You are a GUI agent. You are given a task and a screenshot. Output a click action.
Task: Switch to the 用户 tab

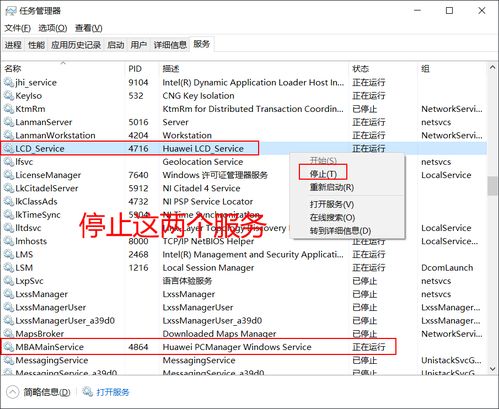coord(139,45)
